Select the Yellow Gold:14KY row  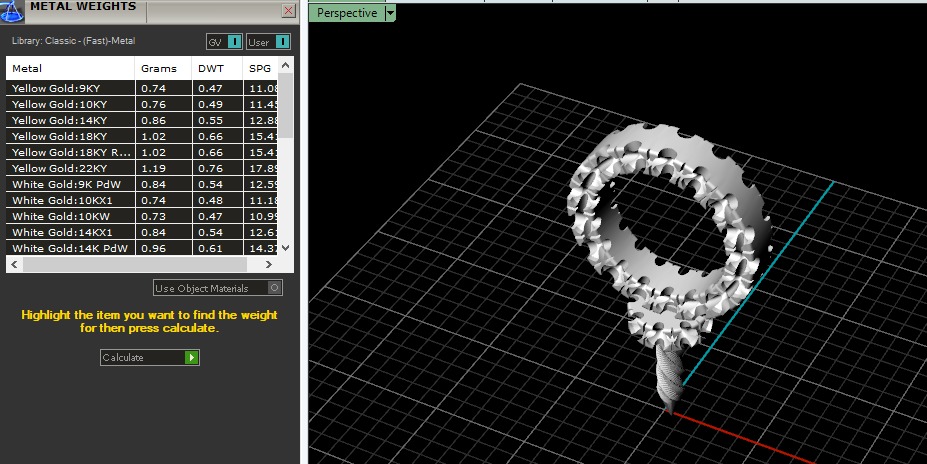coord(142,120)
